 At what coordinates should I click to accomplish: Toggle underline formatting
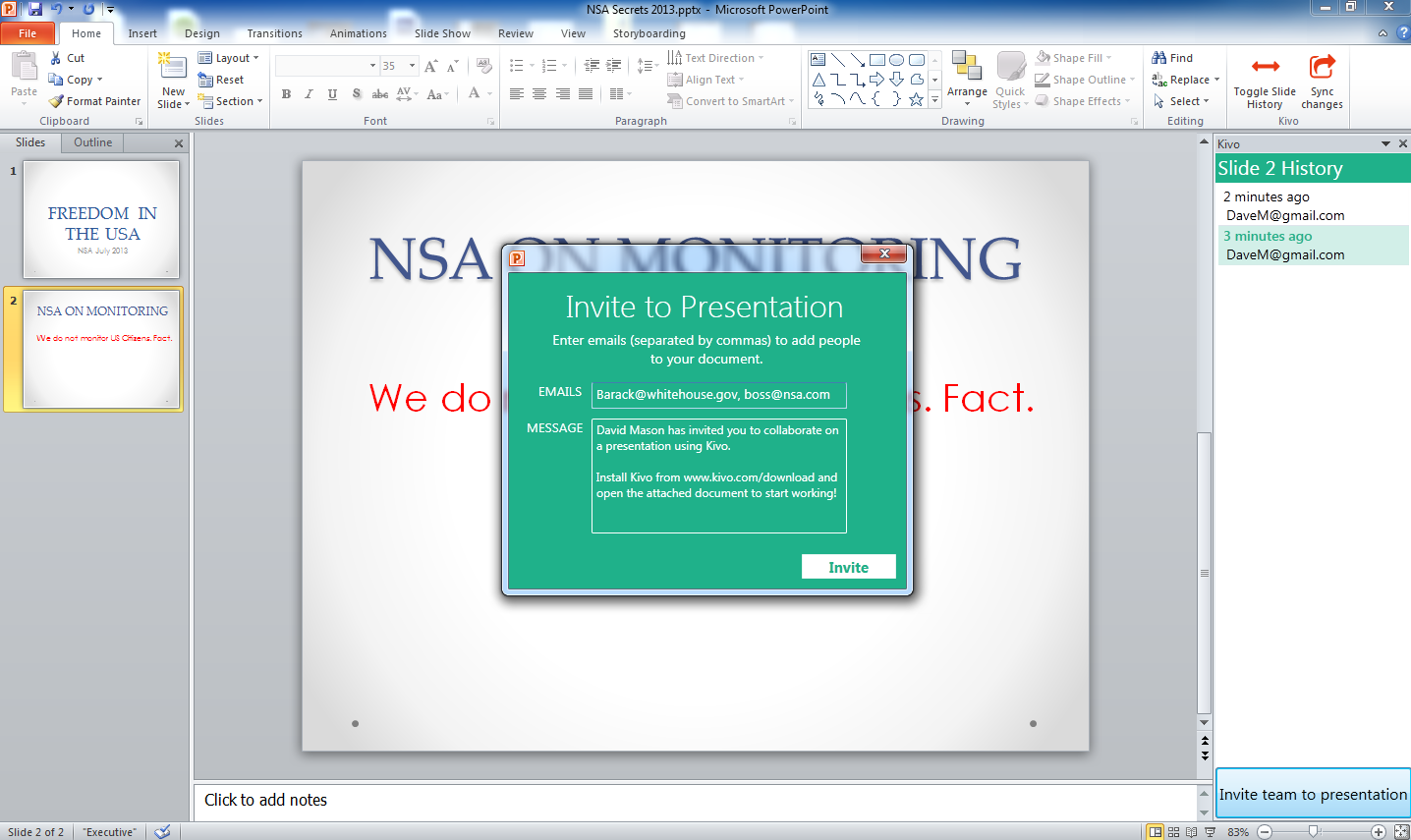[332, 94]
